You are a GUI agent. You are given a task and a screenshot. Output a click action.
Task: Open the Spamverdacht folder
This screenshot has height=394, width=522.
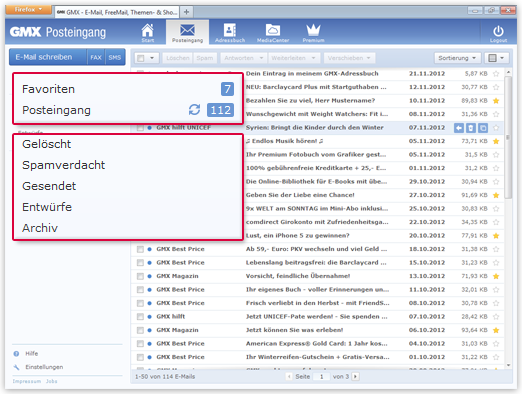tap(63, 165)
